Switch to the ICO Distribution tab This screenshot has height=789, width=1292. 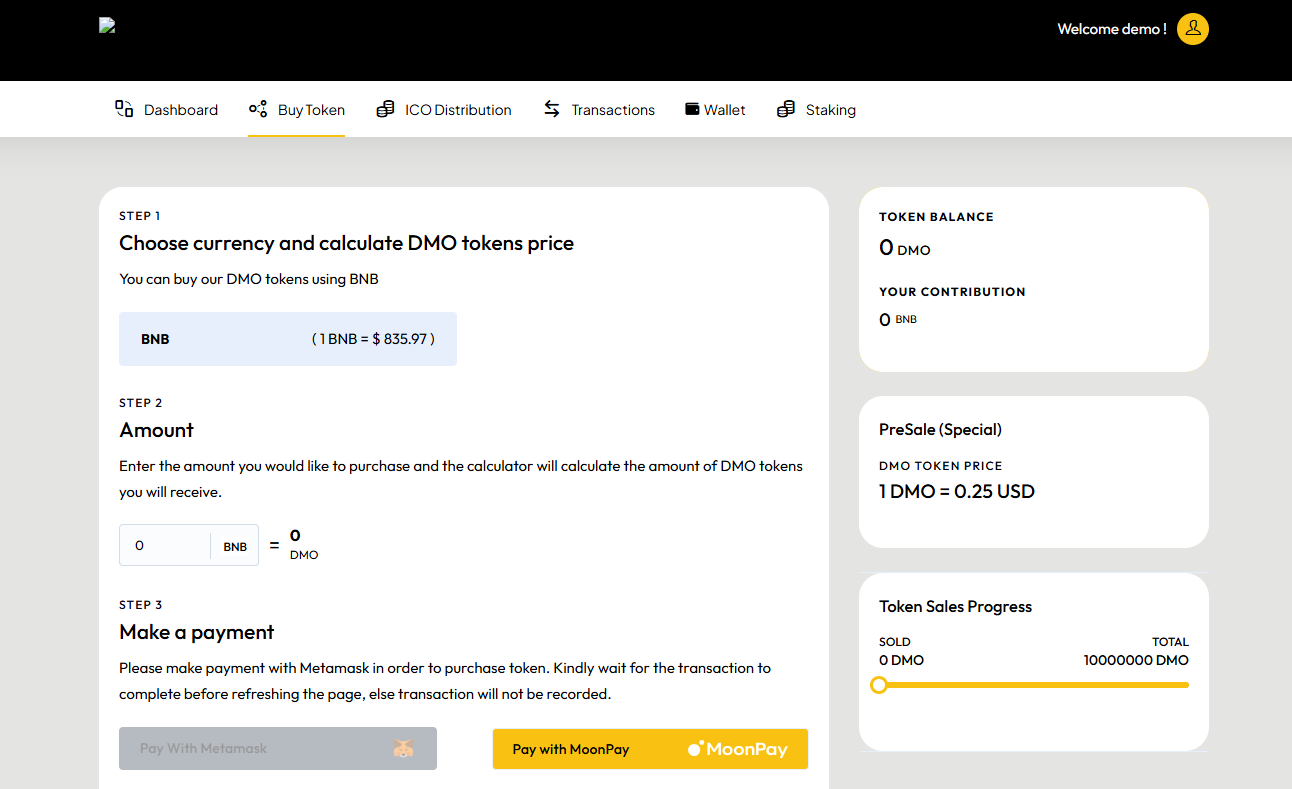(x=458, y=110)
